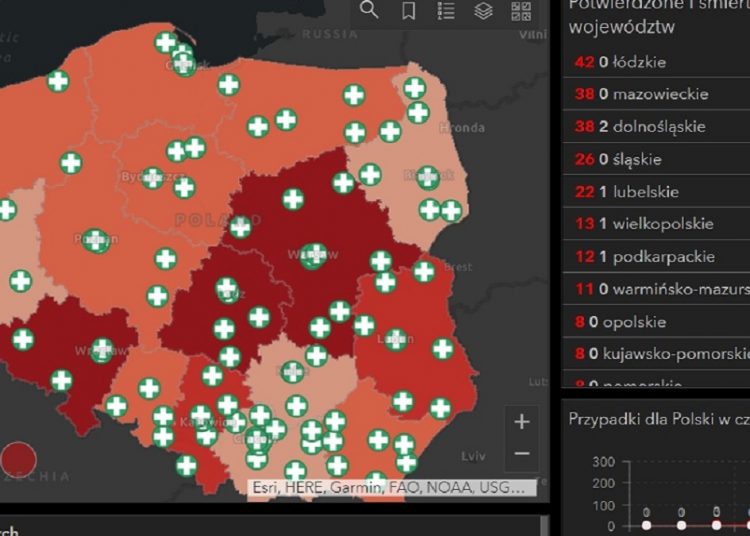Click the hospital marker at Lublin

click(x=397, y=339)
